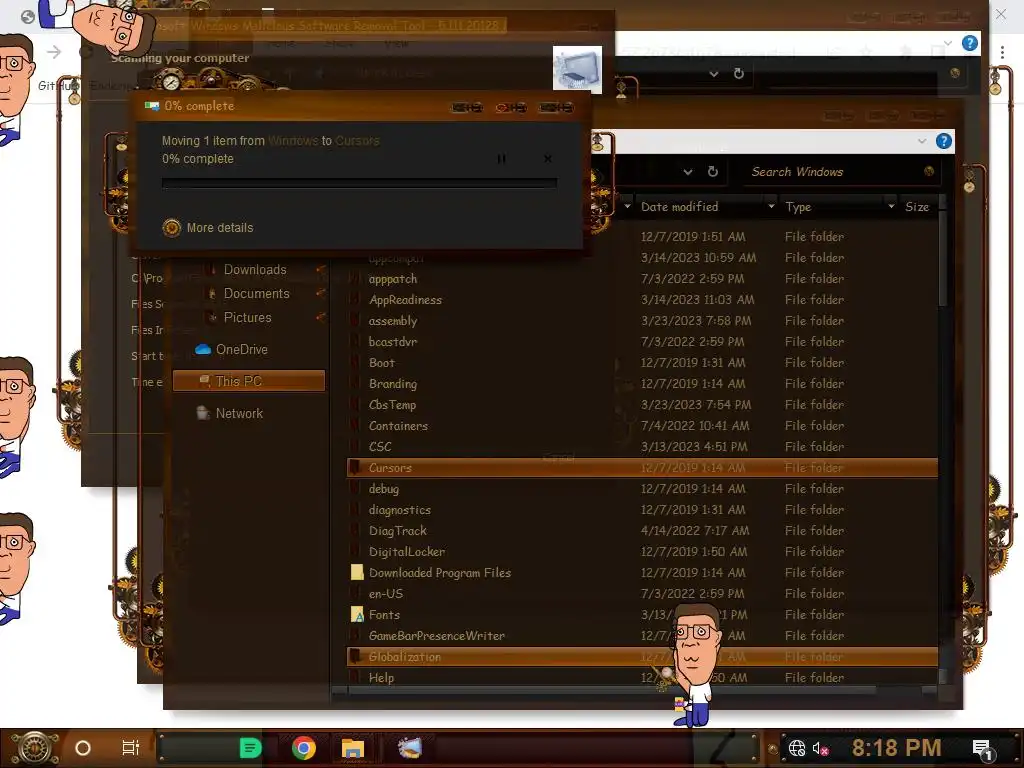Sort by Date modified column
The height and width of the screenshot is (768, 1024).
tap(679, 206)
